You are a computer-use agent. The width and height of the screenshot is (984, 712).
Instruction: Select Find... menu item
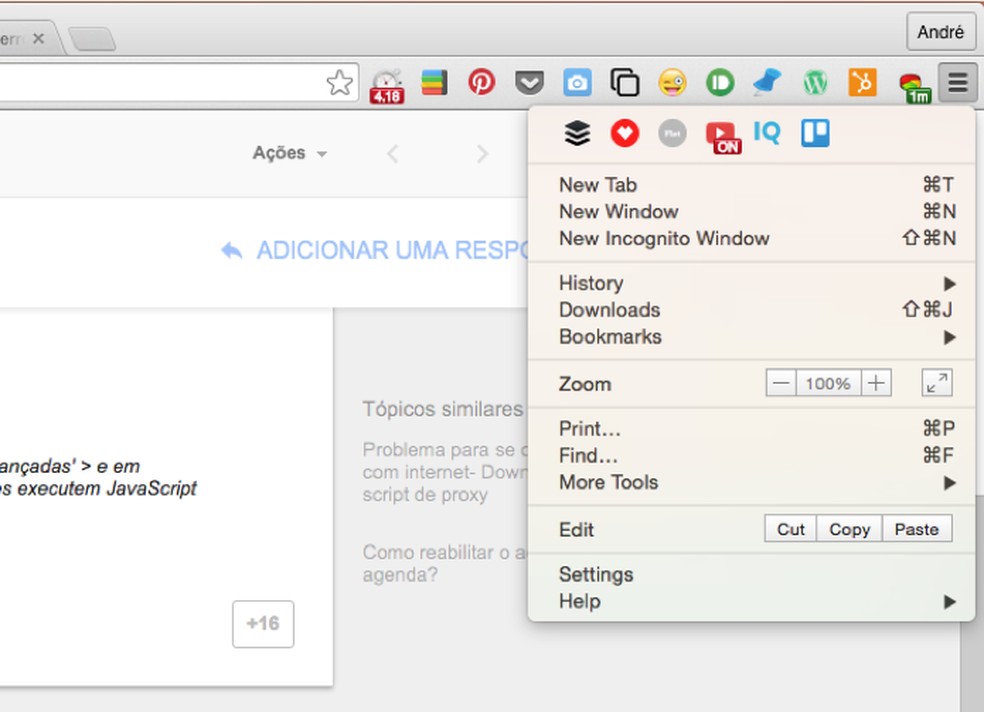pyautogui.click(x=752, y=455)
